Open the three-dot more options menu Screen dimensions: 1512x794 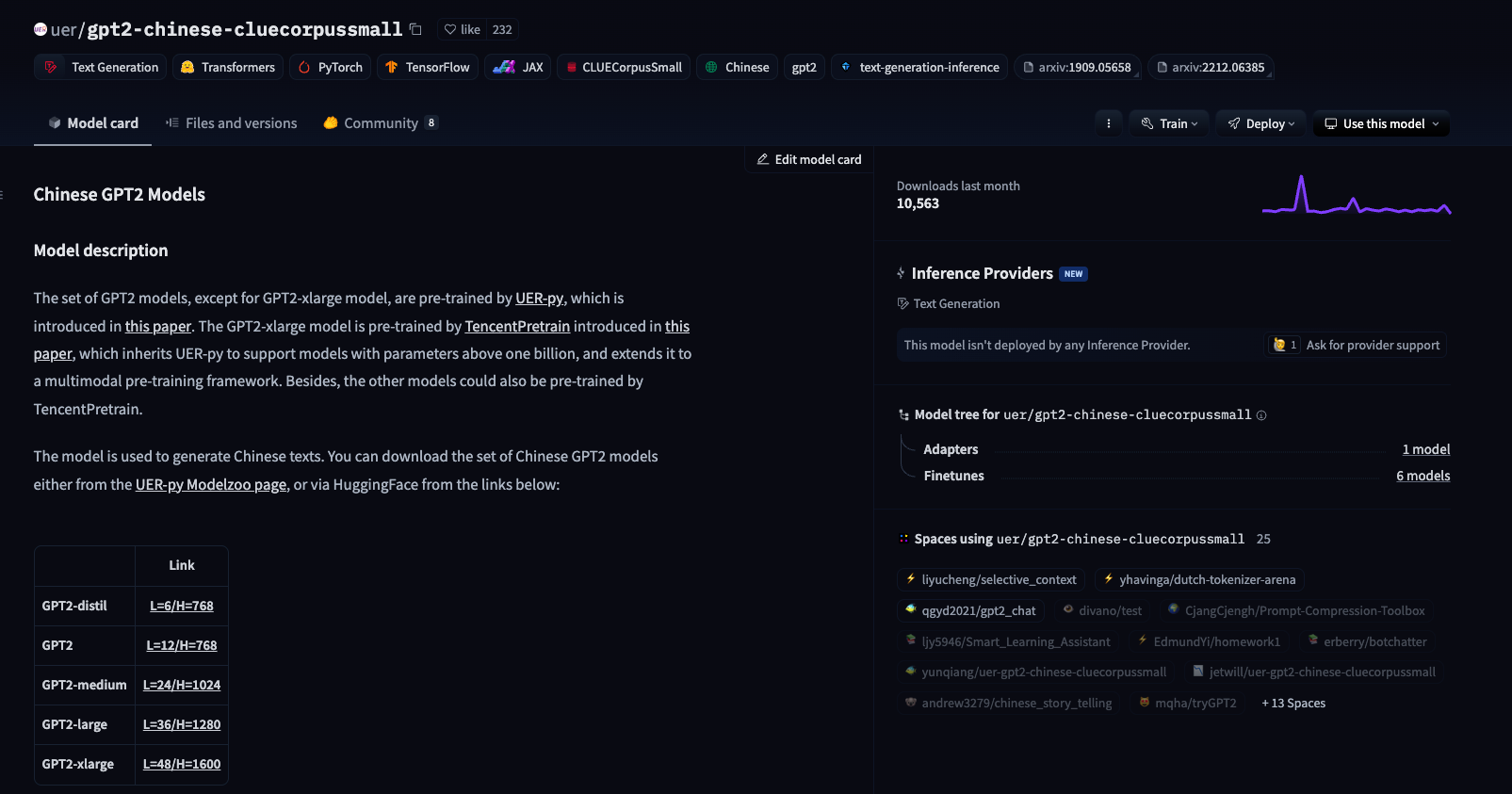pyautogui.click(x=1108, y=123)
